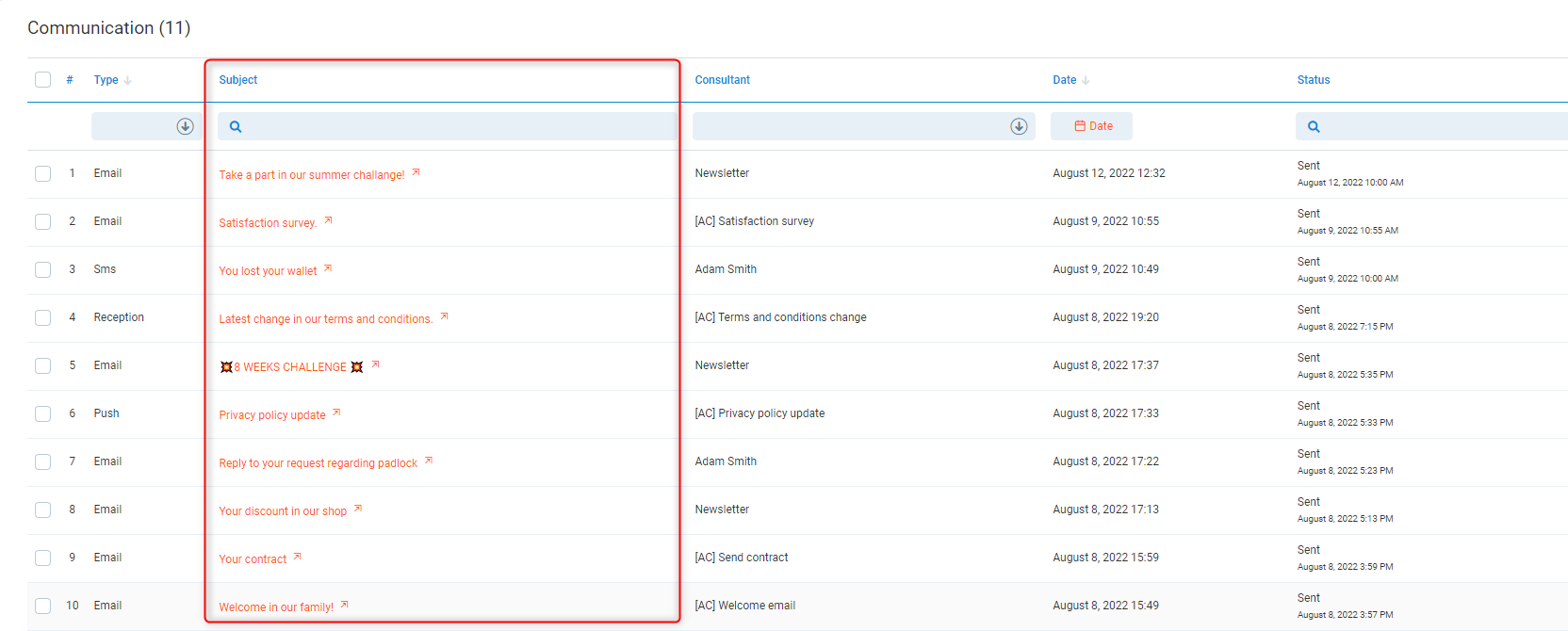Sort by Type column arrow
Viewport: 1568px width, 631px height.
pos(127,81)
